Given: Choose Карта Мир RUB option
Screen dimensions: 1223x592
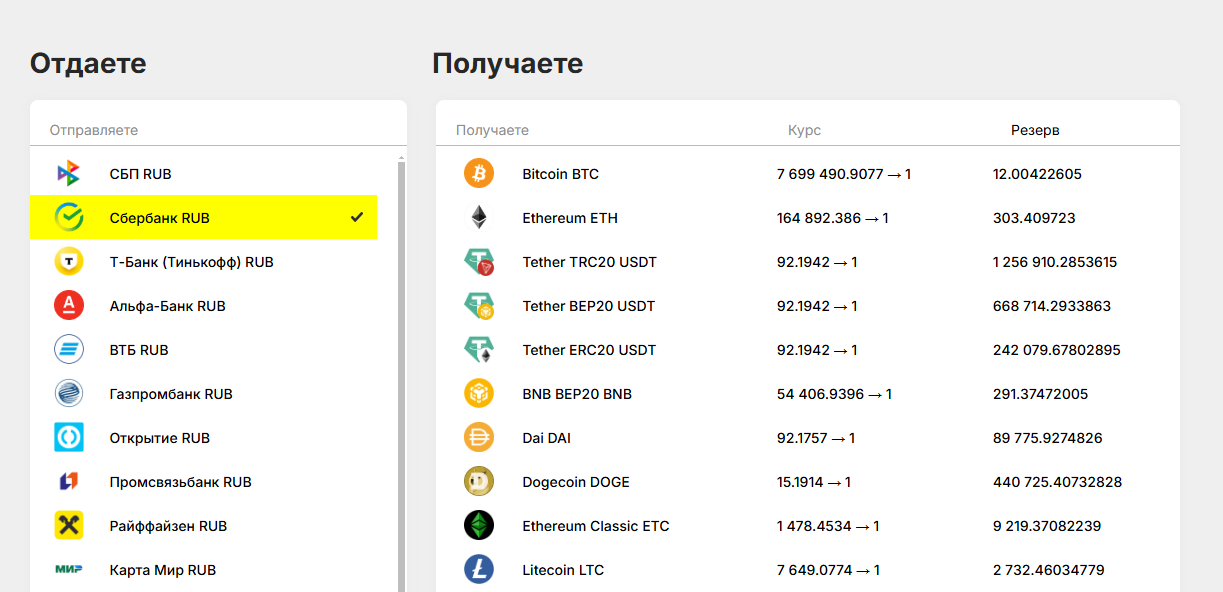Looking at the screenshot, I should click(x=204, y=570).
